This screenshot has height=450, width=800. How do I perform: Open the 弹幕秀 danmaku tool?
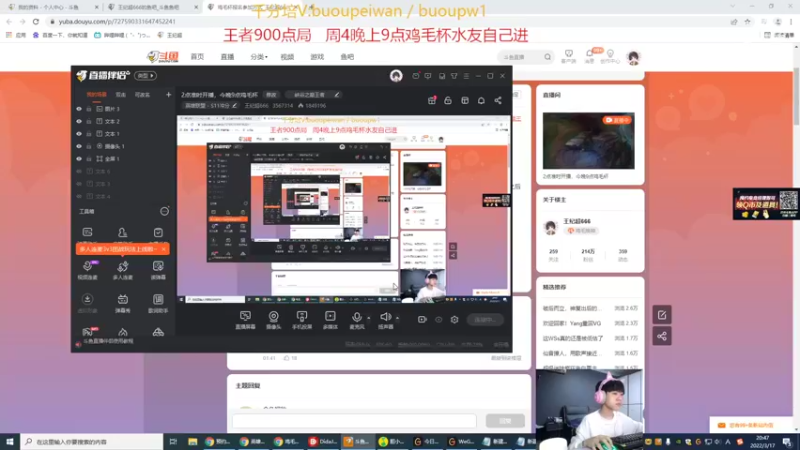click(122, 302)
